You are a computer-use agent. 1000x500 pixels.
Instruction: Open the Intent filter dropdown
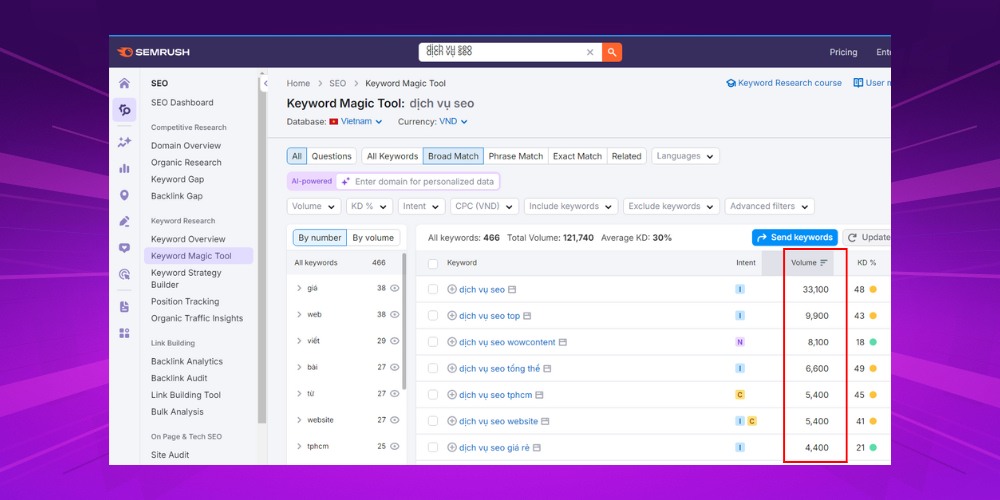coord(422,207)
